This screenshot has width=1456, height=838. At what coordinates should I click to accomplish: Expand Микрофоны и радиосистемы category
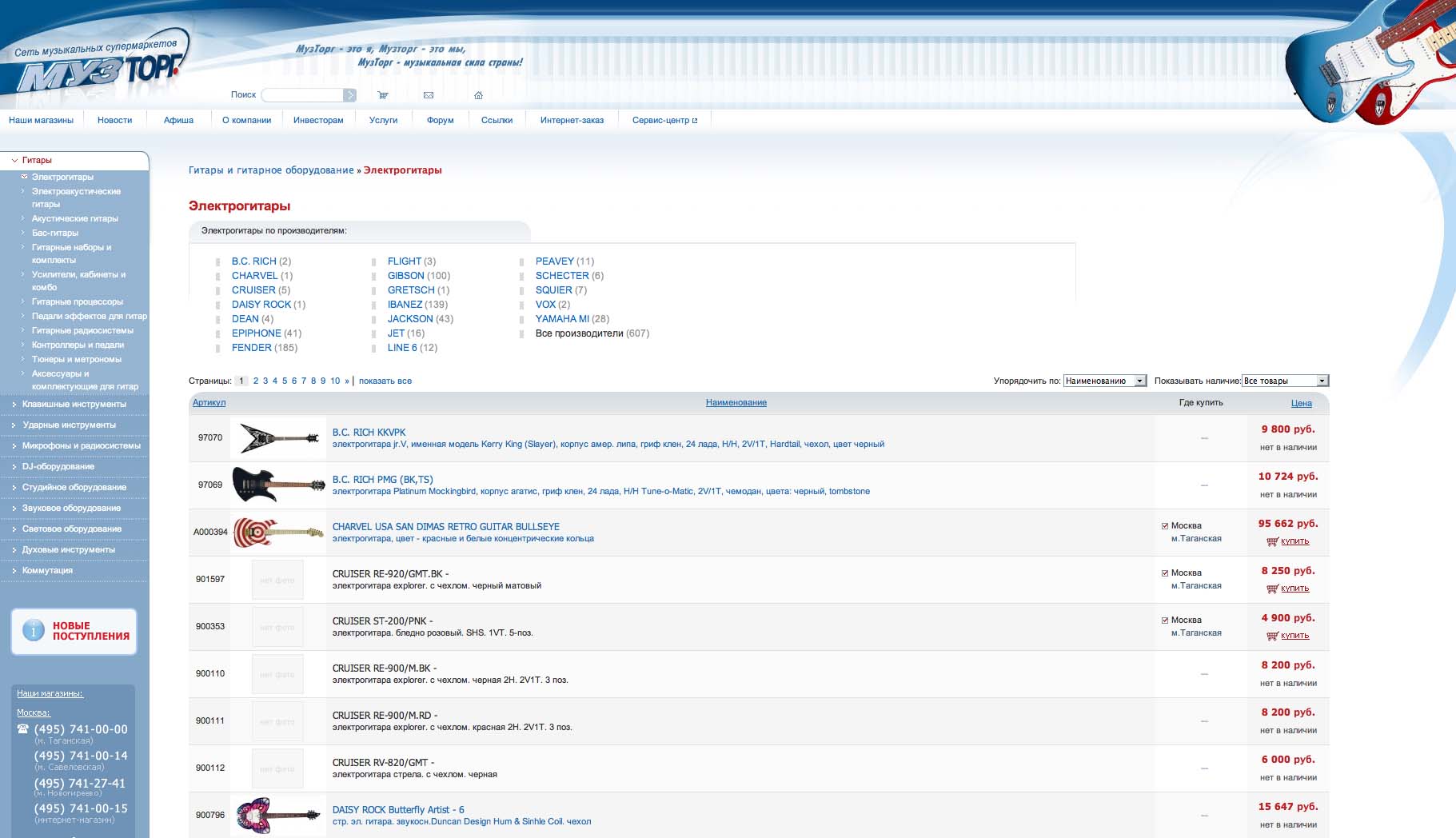pyautogui.click(x=81, y=446)
